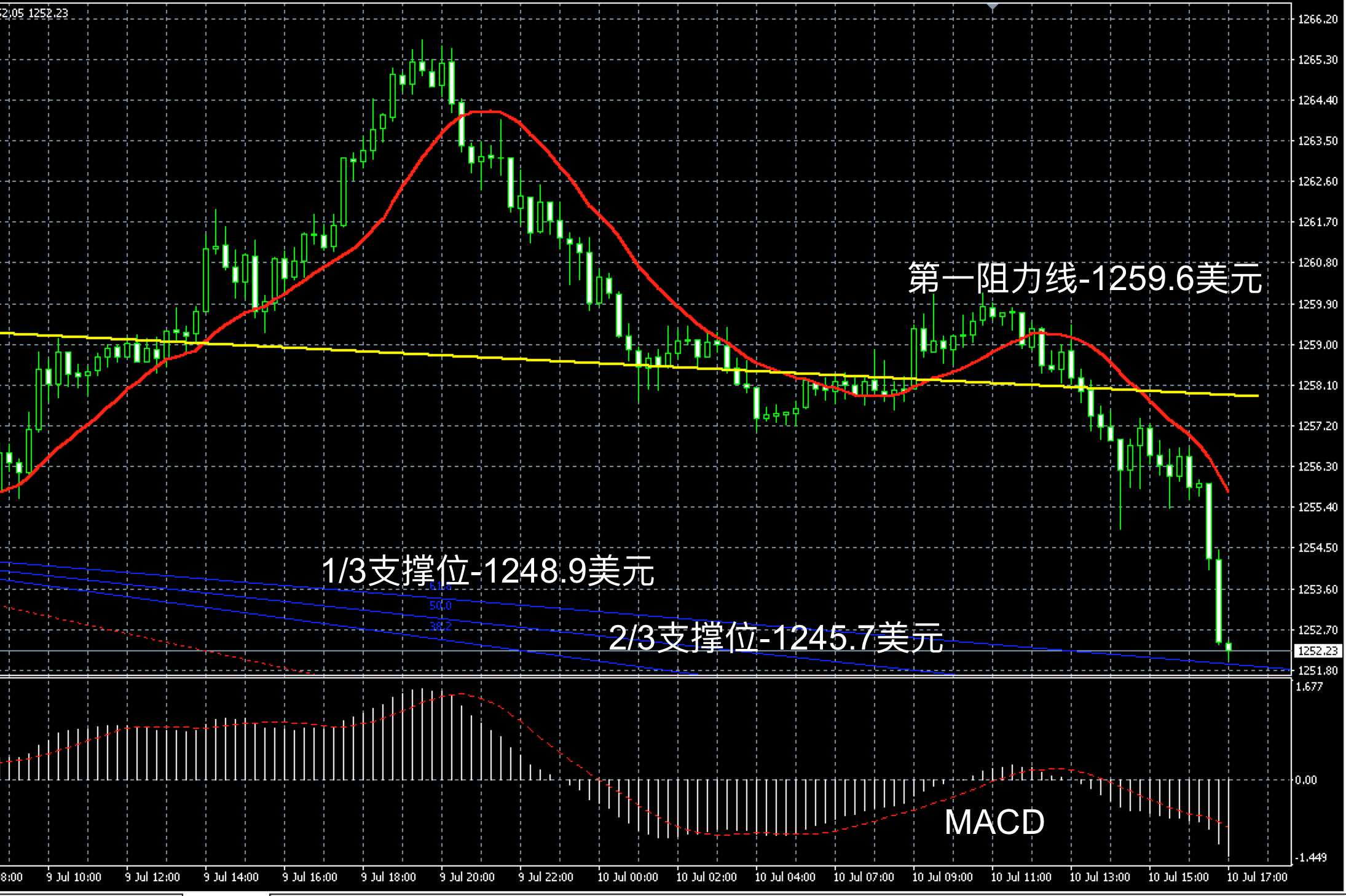Click the OHLC quote text at top-left
Image resolution: width=1346 pixels, height=896 pixels.
pos(34,13)
